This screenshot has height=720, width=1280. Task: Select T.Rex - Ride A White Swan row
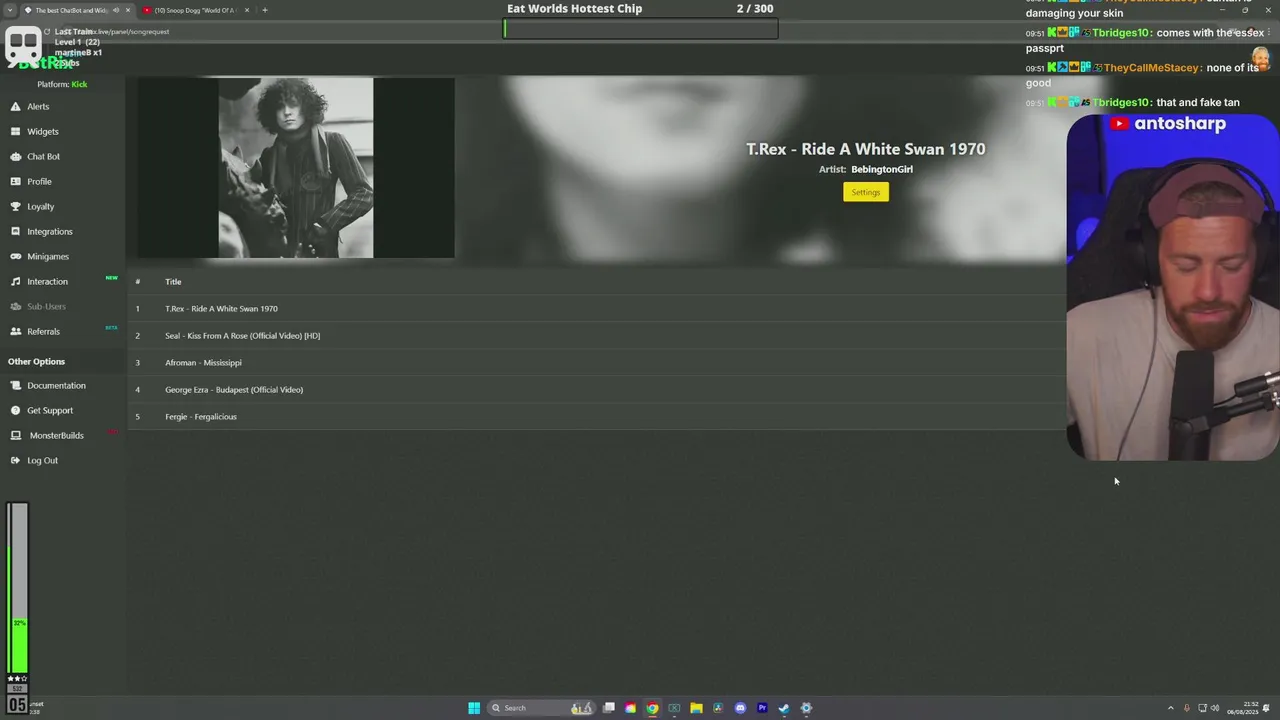(596, 308)
